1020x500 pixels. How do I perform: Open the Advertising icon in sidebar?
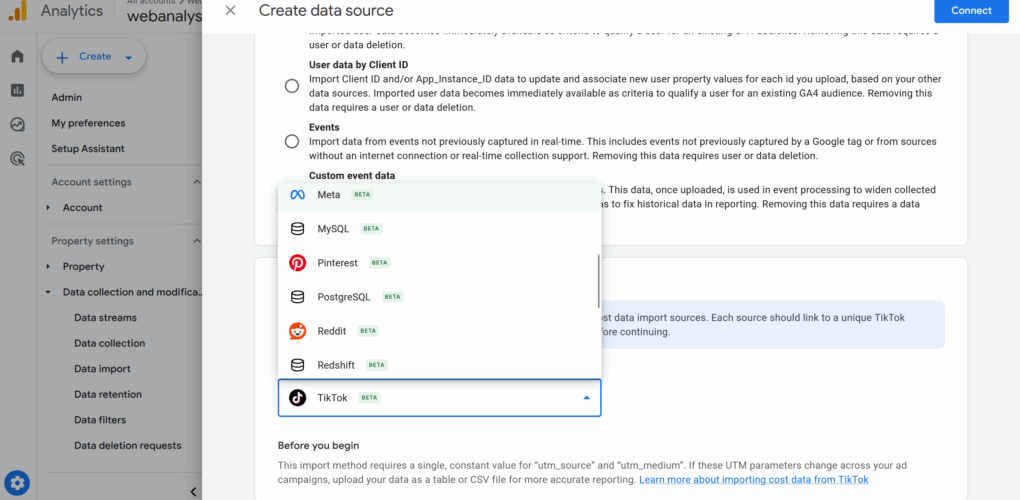[x=17, y=158]
